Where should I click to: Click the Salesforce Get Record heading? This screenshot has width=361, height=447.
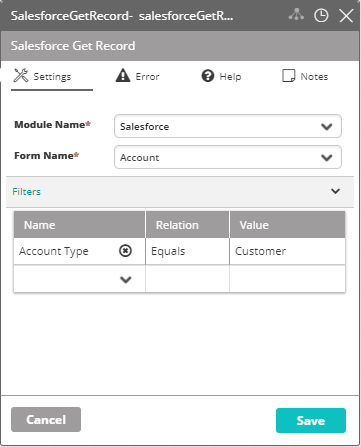pyautogui.click(x=73, y=46)
